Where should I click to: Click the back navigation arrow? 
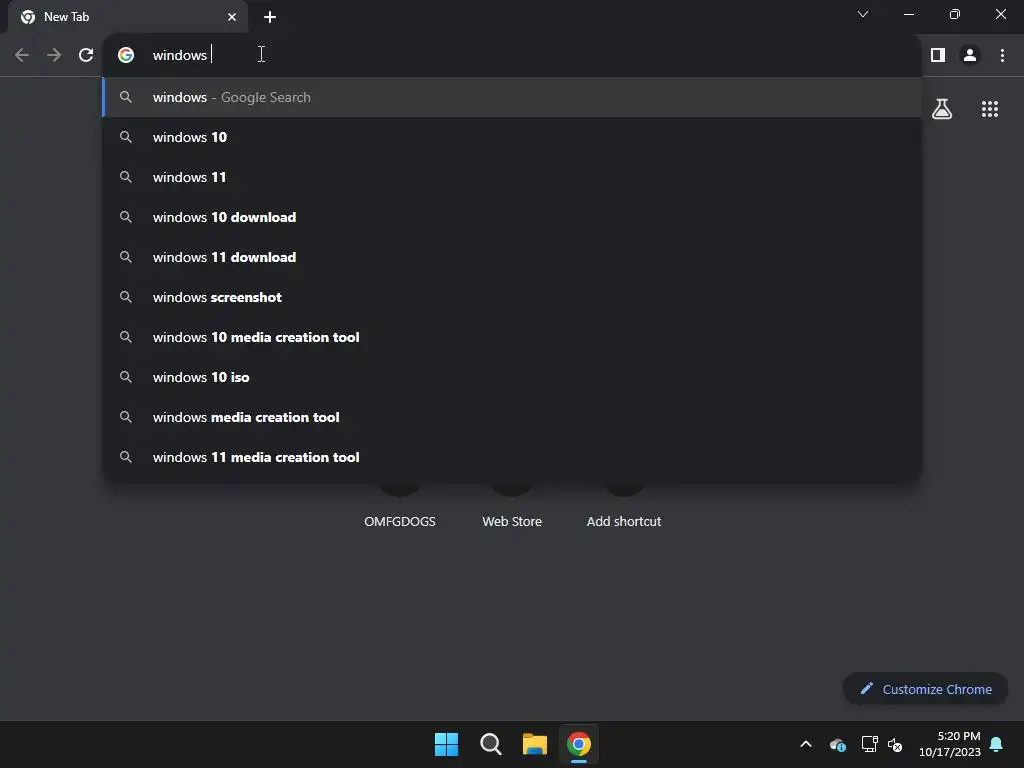tap(22, 55)
